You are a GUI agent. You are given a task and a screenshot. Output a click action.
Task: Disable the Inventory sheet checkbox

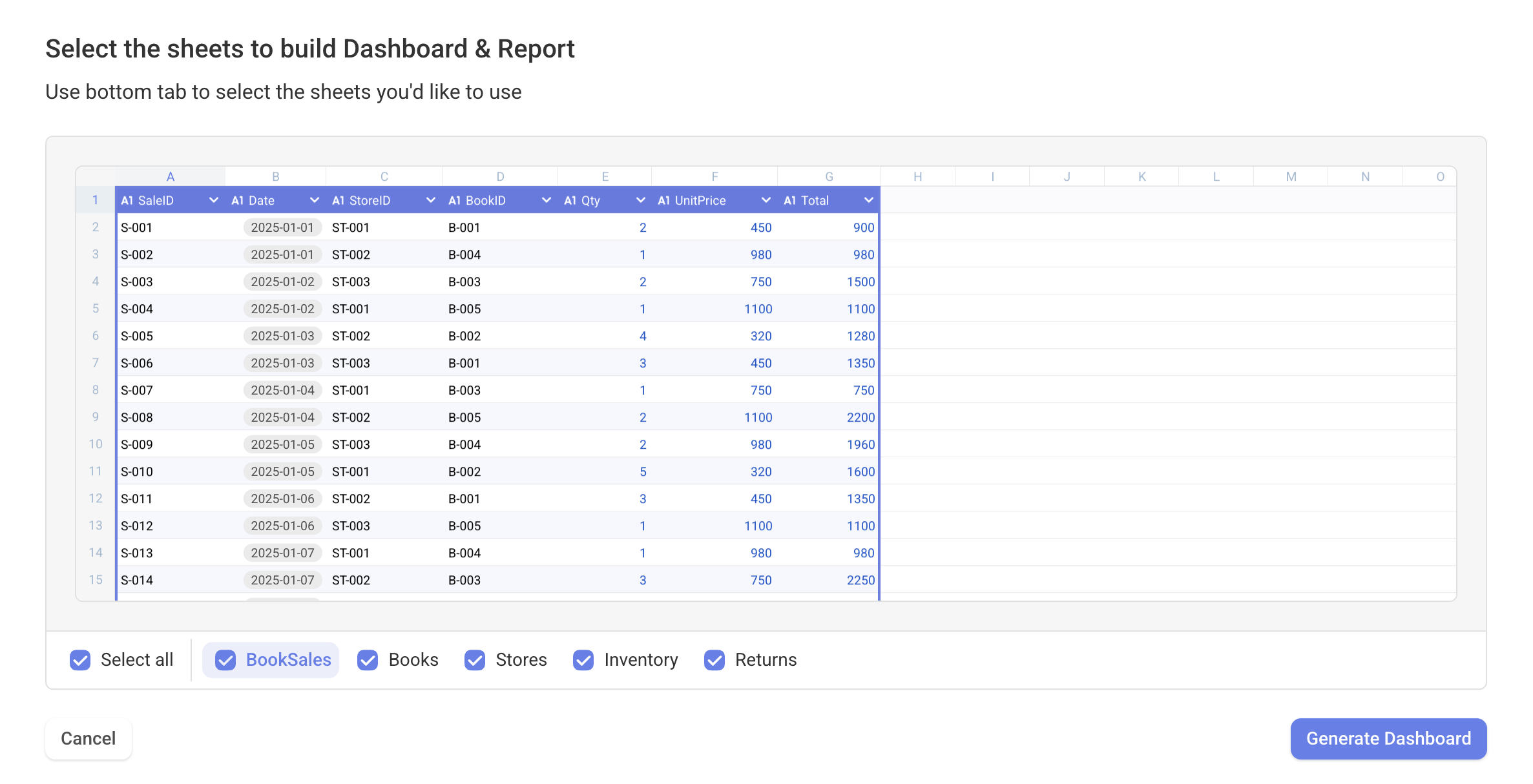583,659
